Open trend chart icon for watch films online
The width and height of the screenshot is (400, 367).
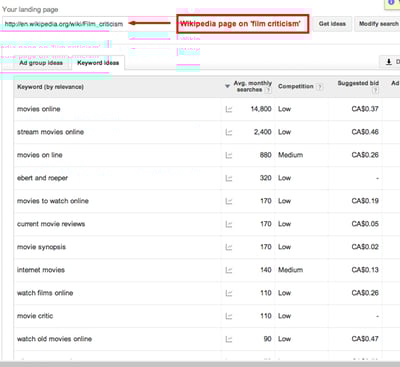point(229,293)
